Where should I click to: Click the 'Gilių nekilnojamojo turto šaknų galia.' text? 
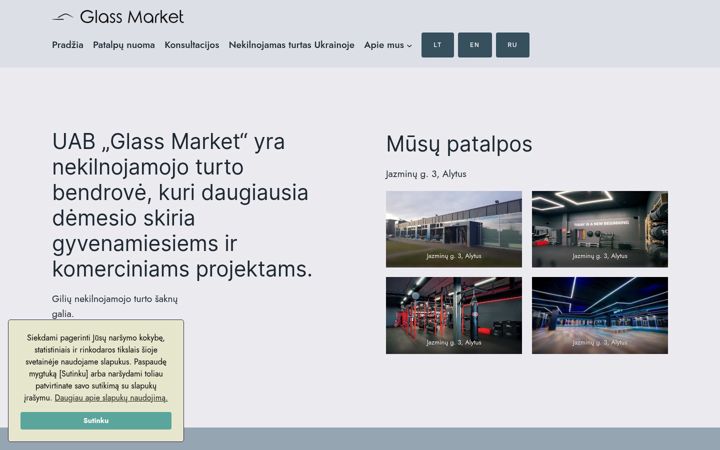coord(115,306)
